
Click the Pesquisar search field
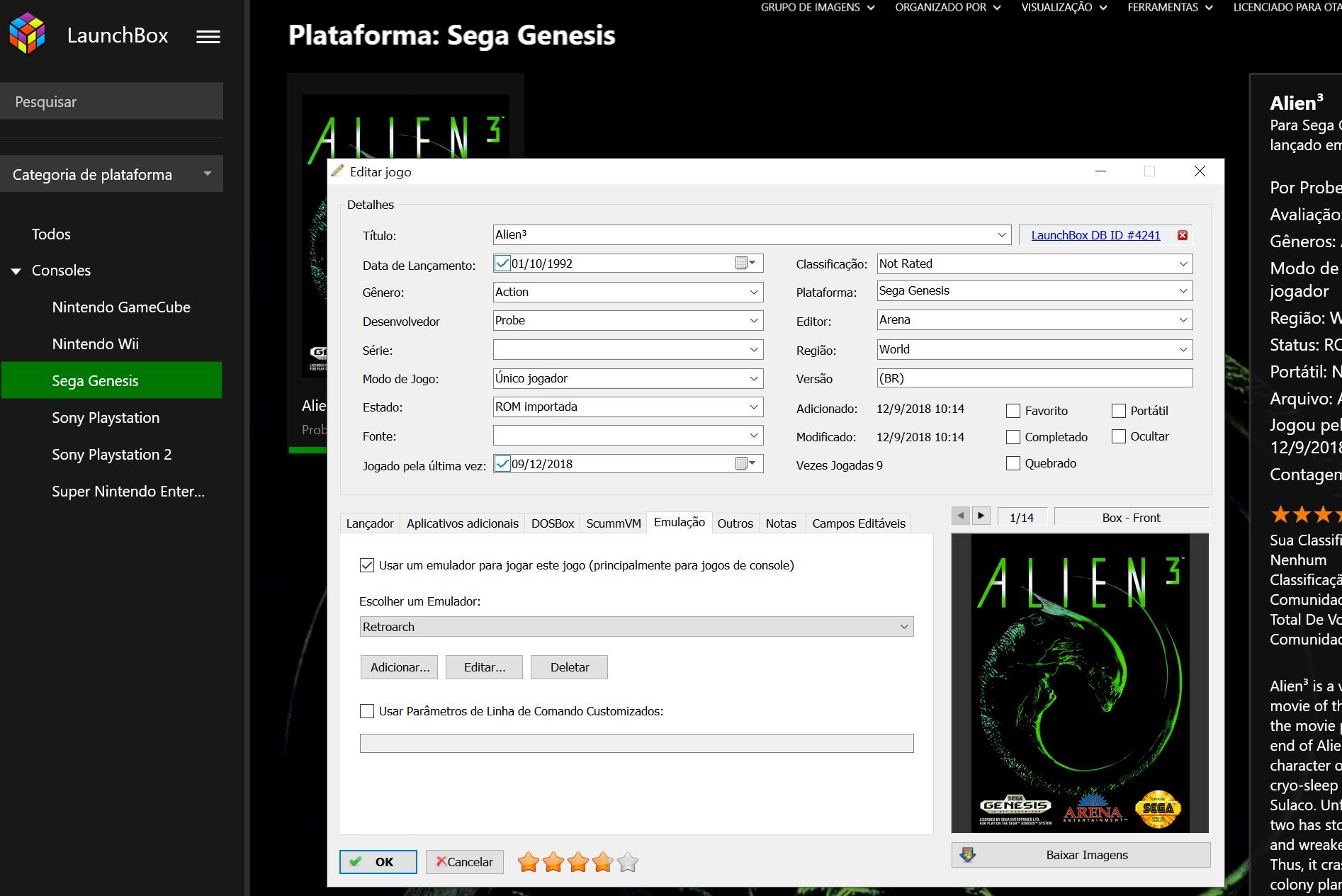point(112,101)
